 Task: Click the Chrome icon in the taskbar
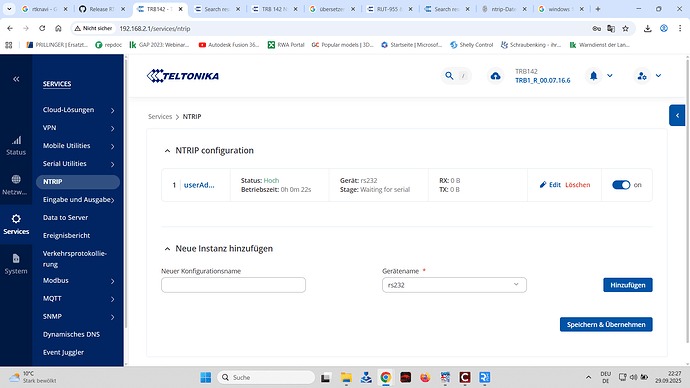[x=386, y=377]
